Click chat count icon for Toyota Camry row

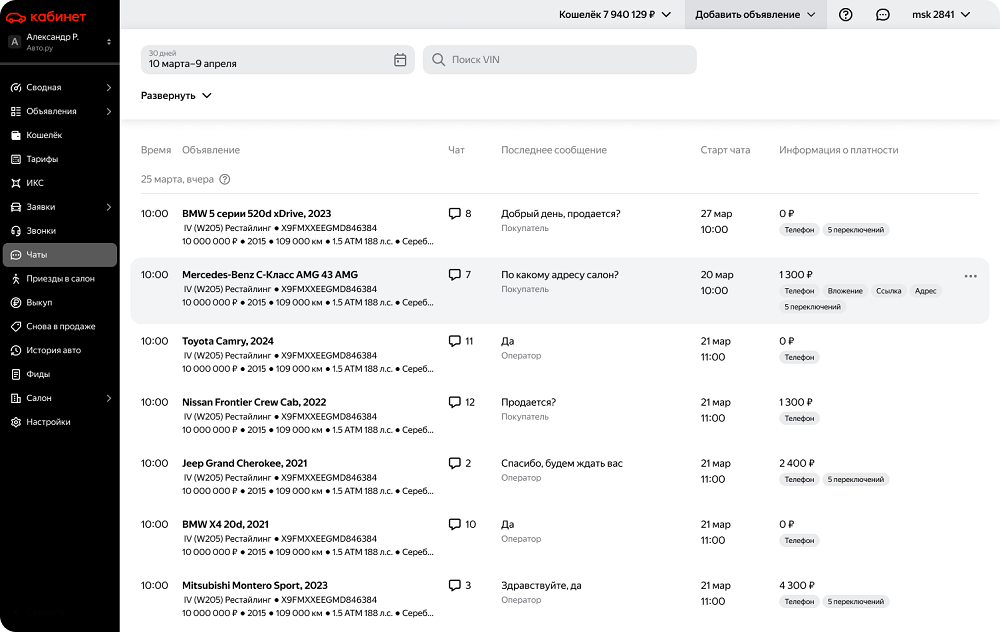click(x=455, y=341)
